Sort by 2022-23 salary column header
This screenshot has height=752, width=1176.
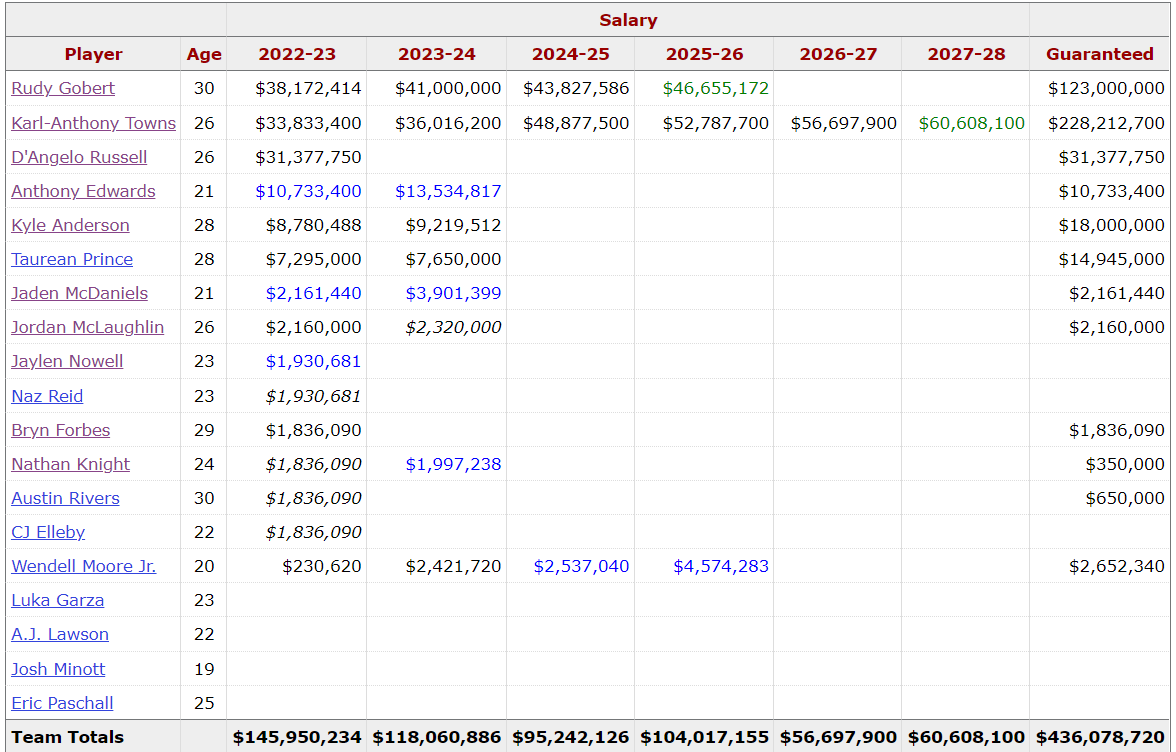point(297,54)
